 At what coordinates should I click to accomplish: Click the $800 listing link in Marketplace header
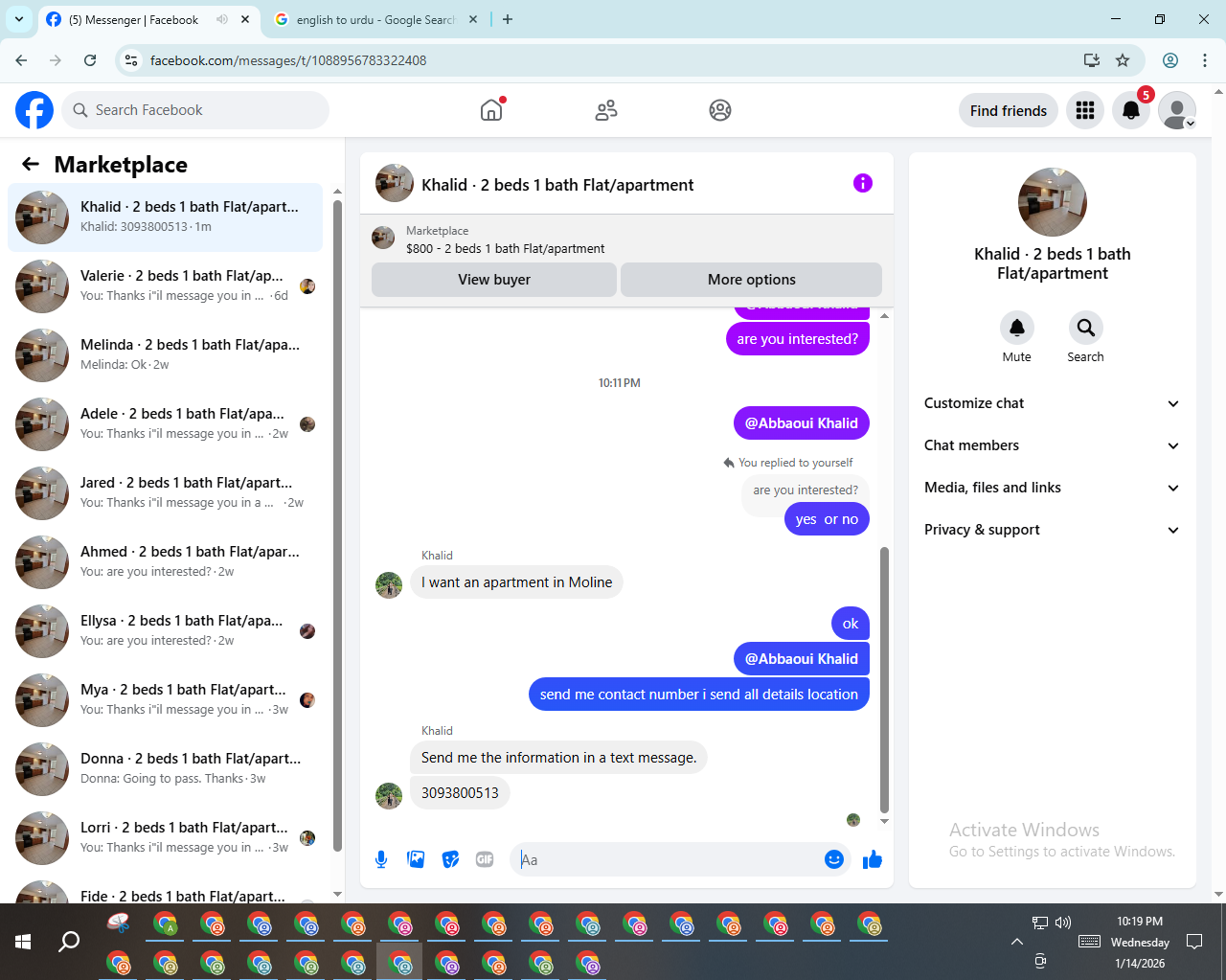point(505,248)
